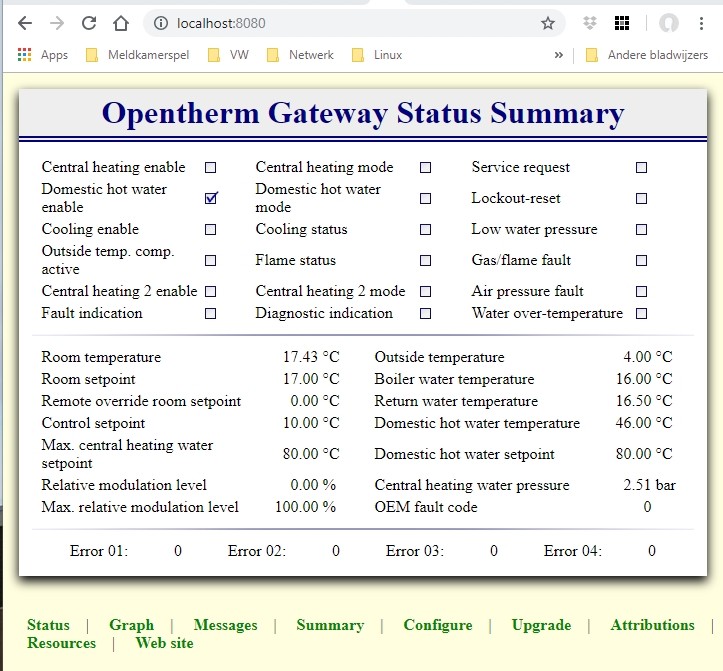Bookmark this page with the star icon
The width and height of the screenshot is (723, 671).
click(548, 23)
